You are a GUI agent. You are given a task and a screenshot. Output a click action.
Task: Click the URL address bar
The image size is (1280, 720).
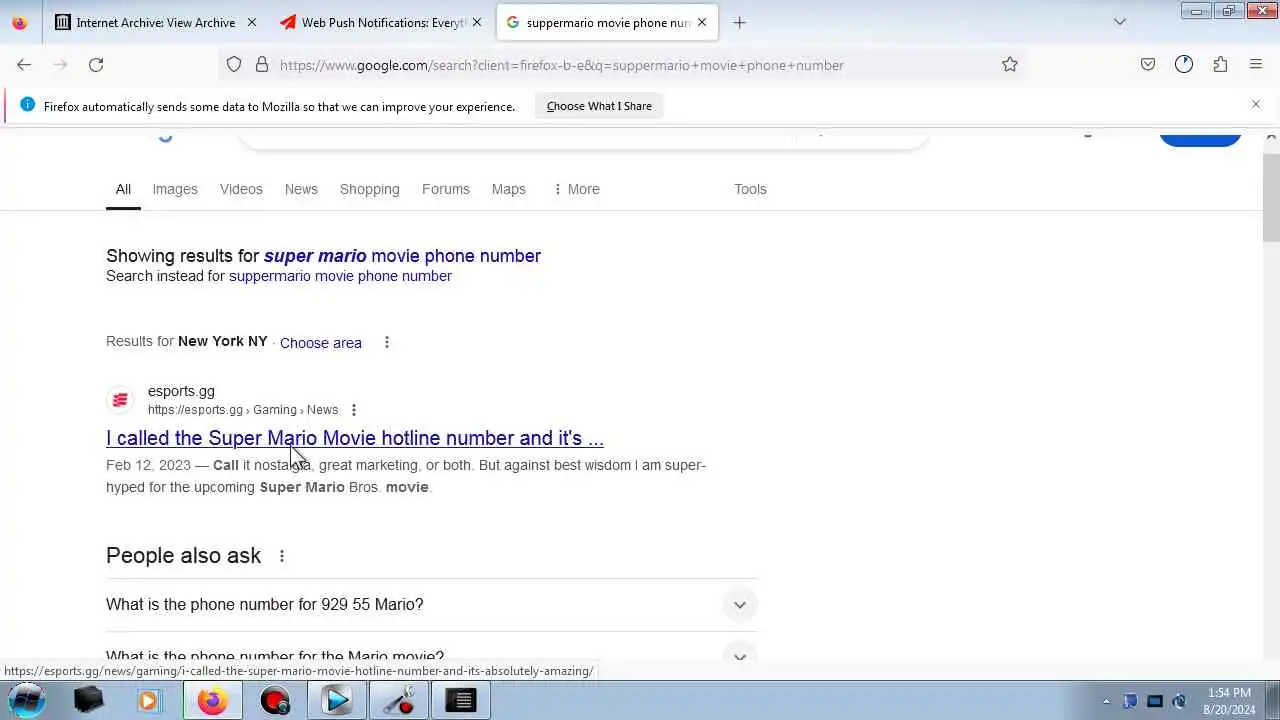click(x=620, y=65)
